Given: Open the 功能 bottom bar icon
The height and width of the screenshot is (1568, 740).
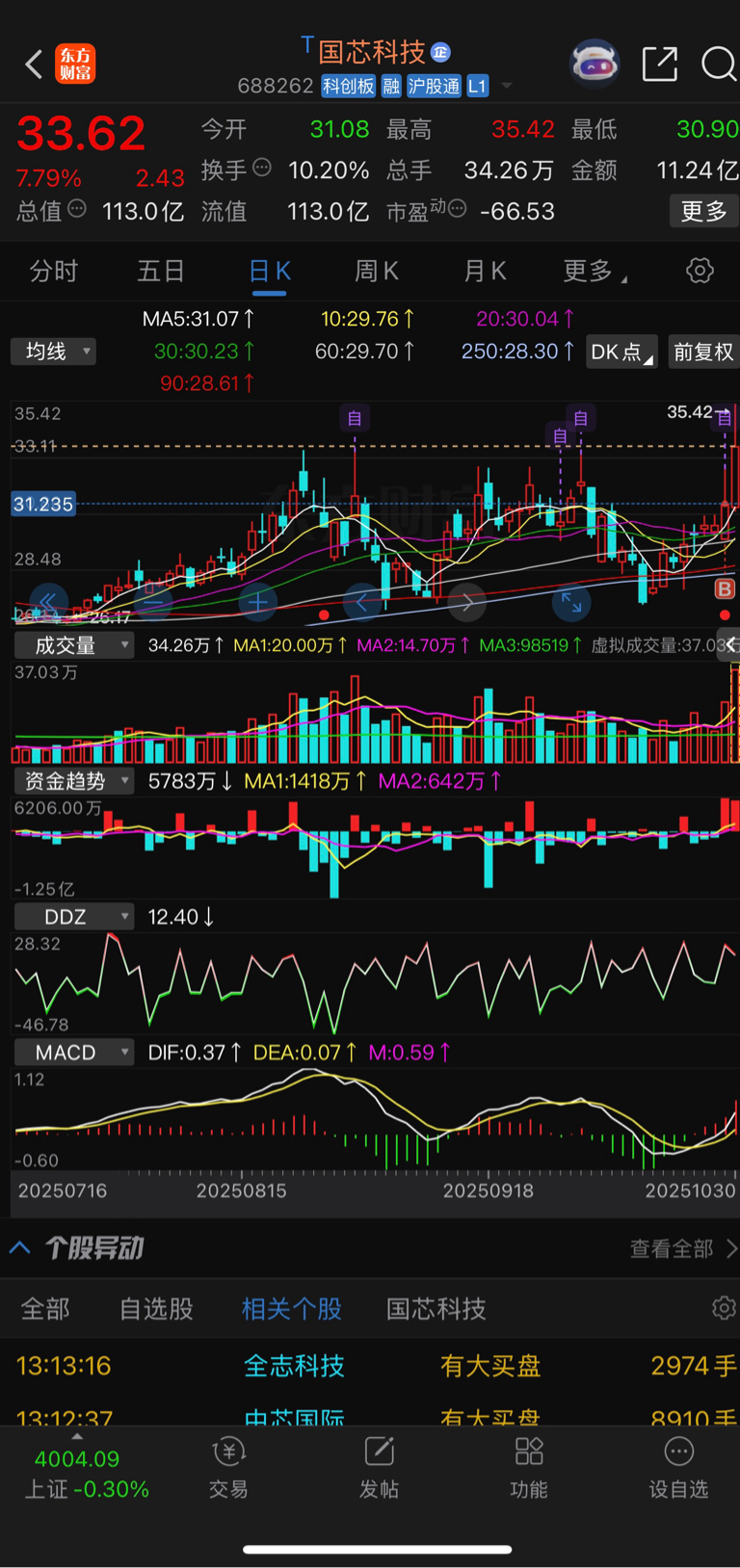Looking at the screenshot, I should [529, 1468].
